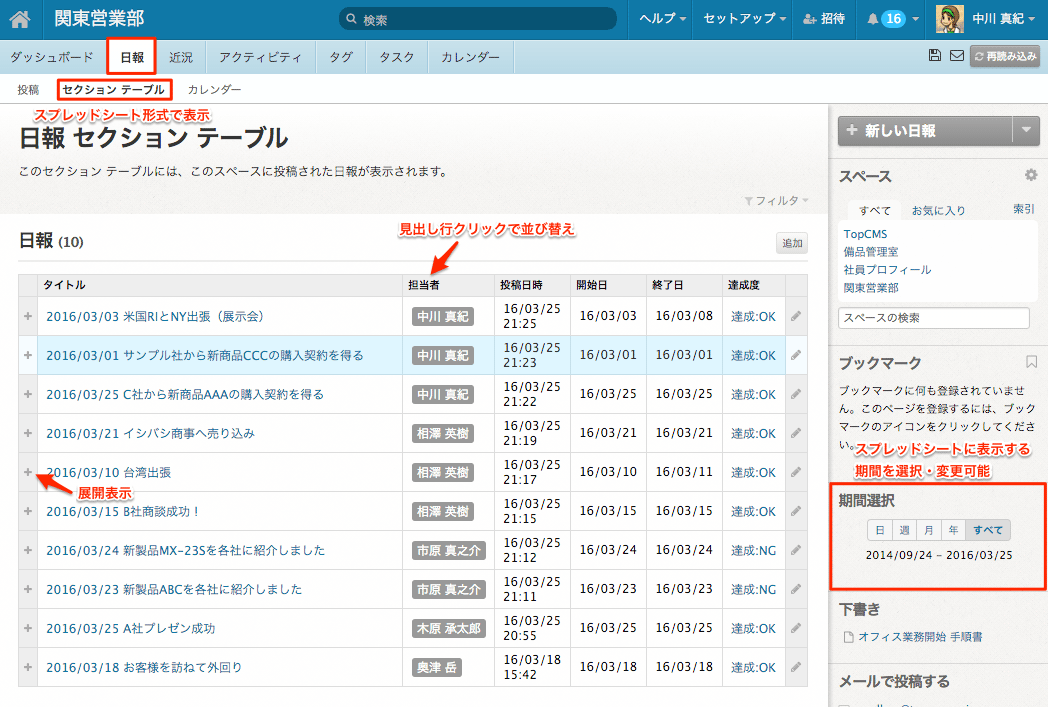This screenshot has width=1048, height=707.
Task: Click the スペースの検索 input field
Action: tap(933, 318)
